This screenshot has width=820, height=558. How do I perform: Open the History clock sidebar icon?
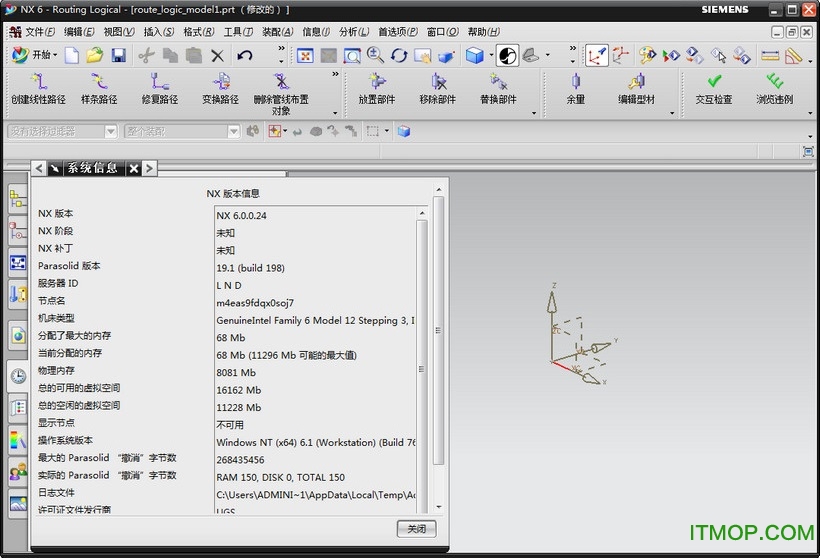tap(18, 376)
